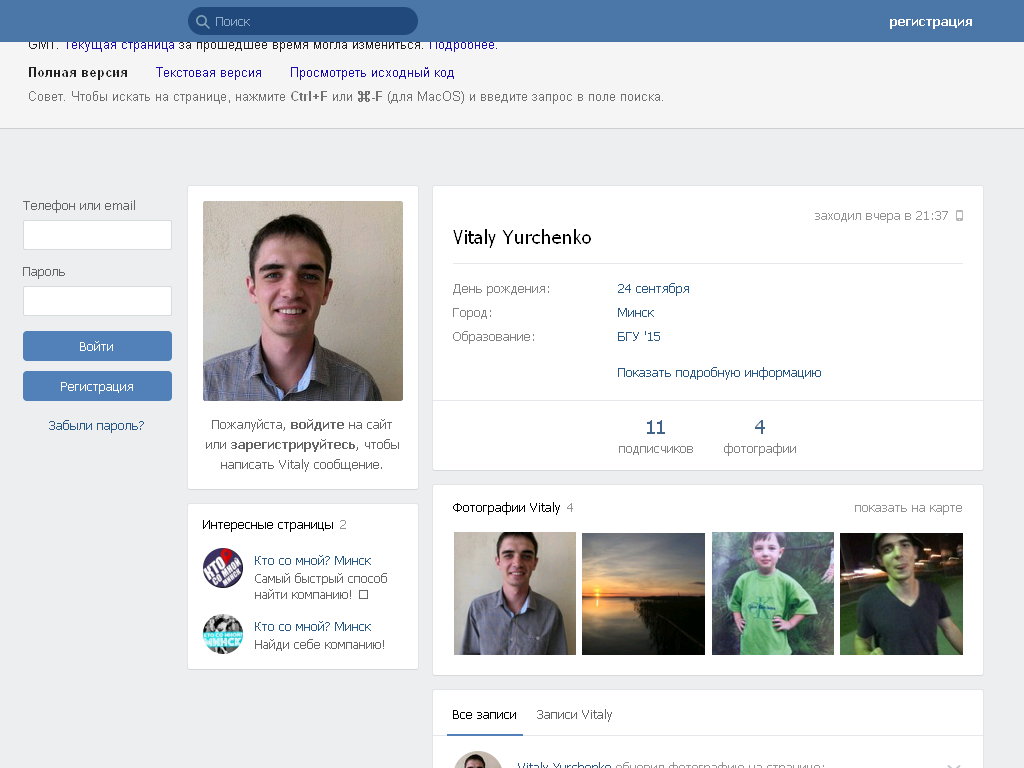The width and height of the screenshot is (1024, 768).
Task: Click the 'Регистрация' button under login form
Action: pyautogui.click(x=97, y=386)
